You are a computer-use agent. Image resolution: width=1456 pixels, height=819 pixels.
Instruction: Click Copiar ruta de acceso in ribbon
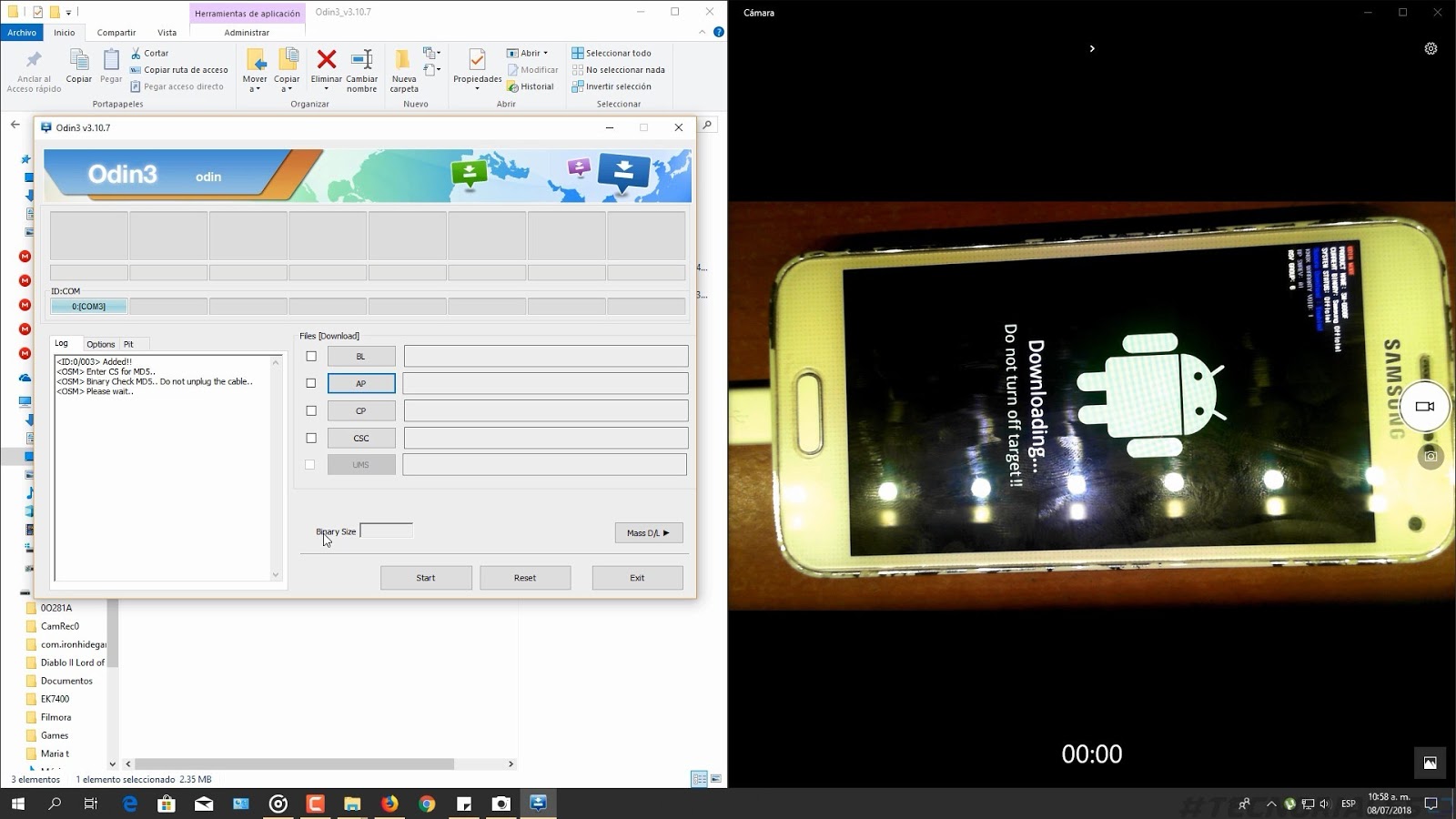(179, 70)
